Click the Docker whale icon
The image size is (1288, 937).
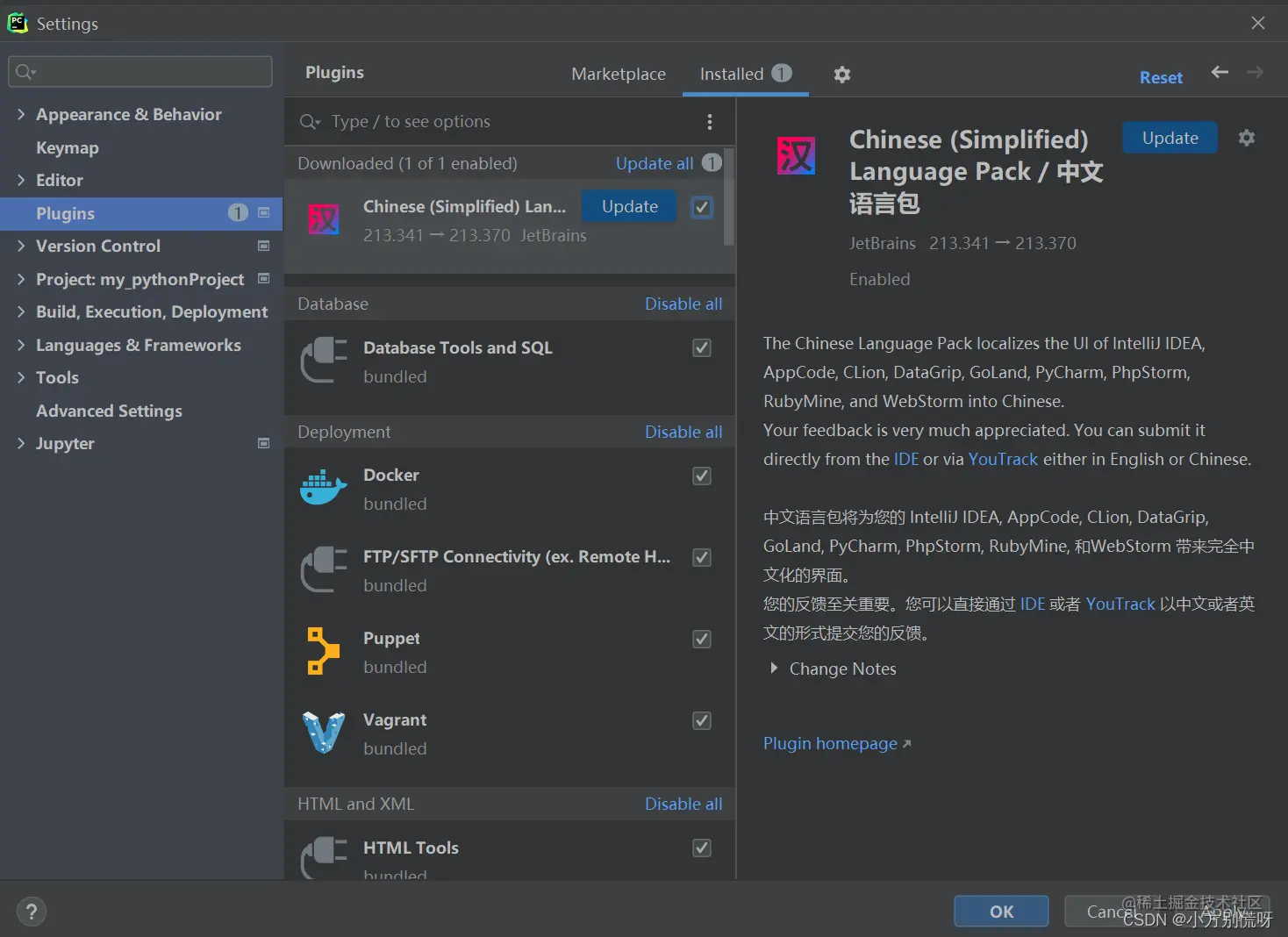324,488
